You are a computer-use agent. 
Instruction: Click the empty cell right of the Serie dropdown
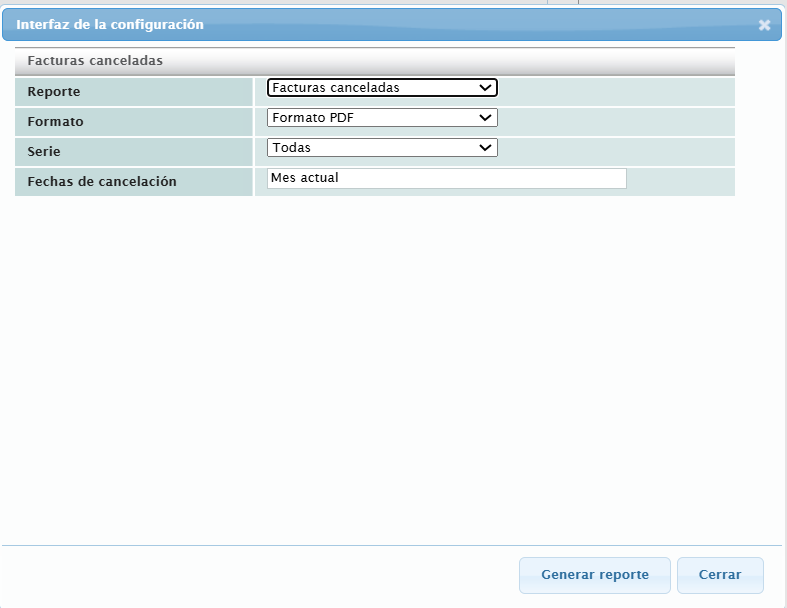(615, 148)
